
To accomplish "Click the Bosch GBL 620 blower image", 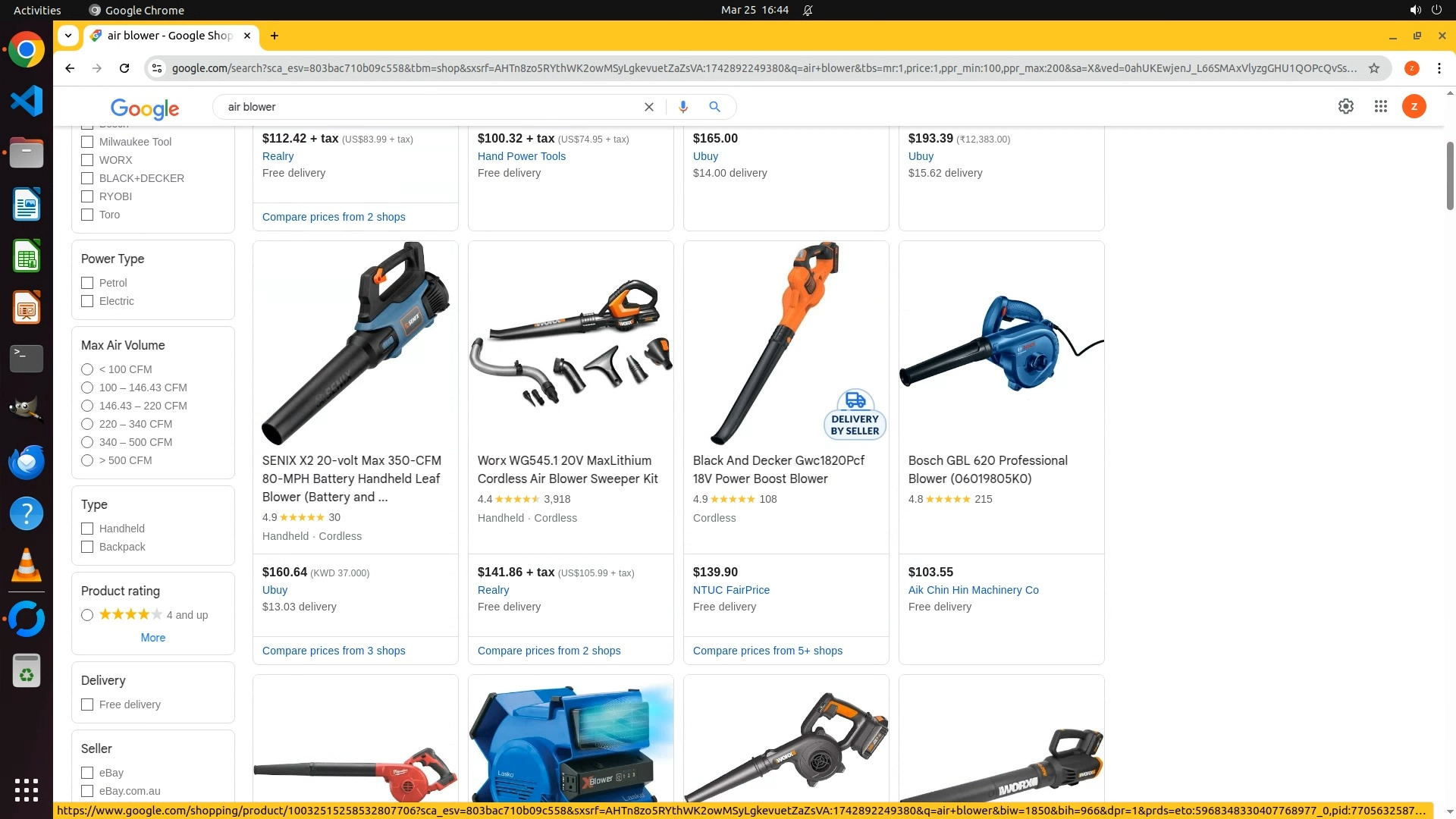I will [1001, 344].
